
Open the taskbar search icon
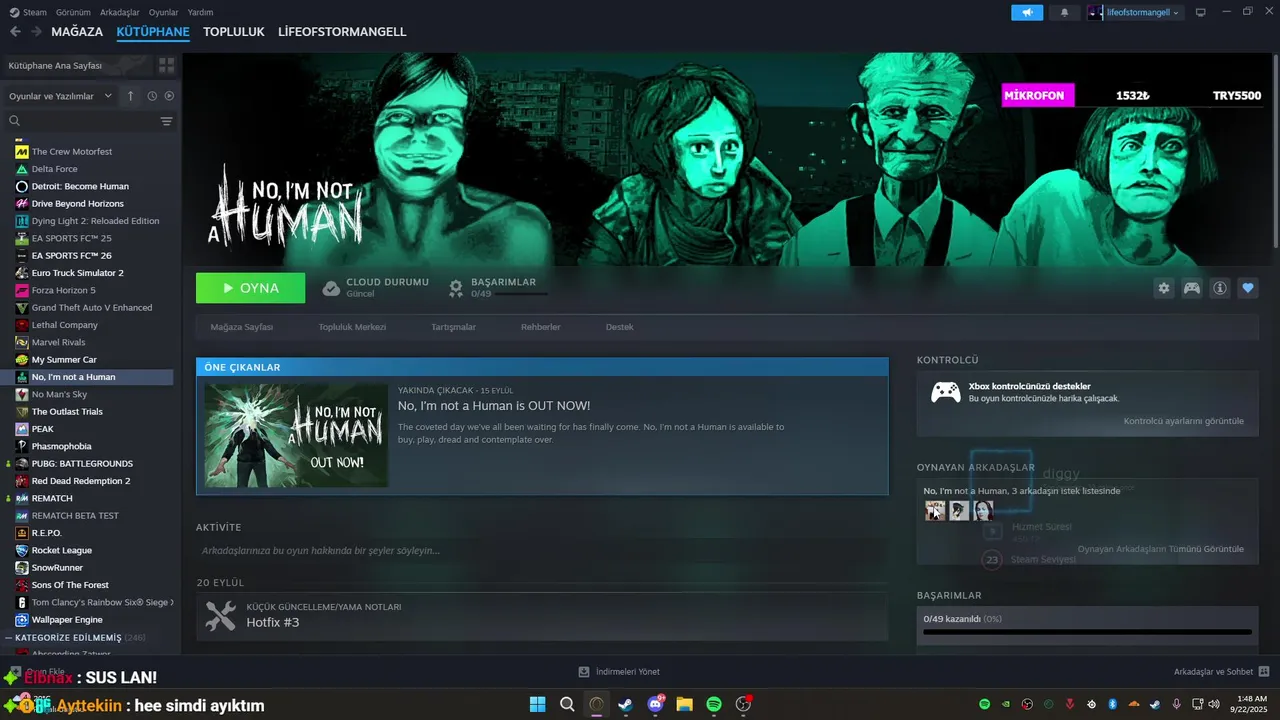(567, 704)
